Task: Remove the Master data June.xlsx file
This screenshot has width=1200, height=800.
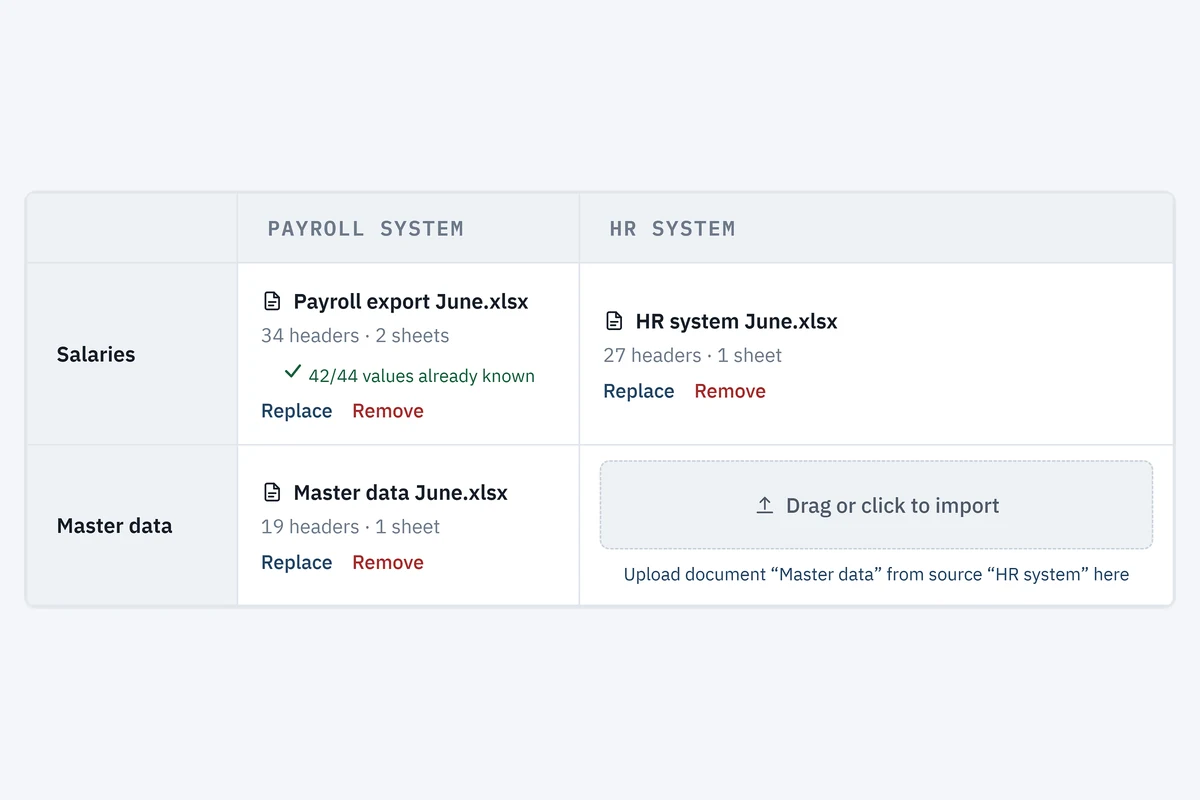Action: pos(388,562)
